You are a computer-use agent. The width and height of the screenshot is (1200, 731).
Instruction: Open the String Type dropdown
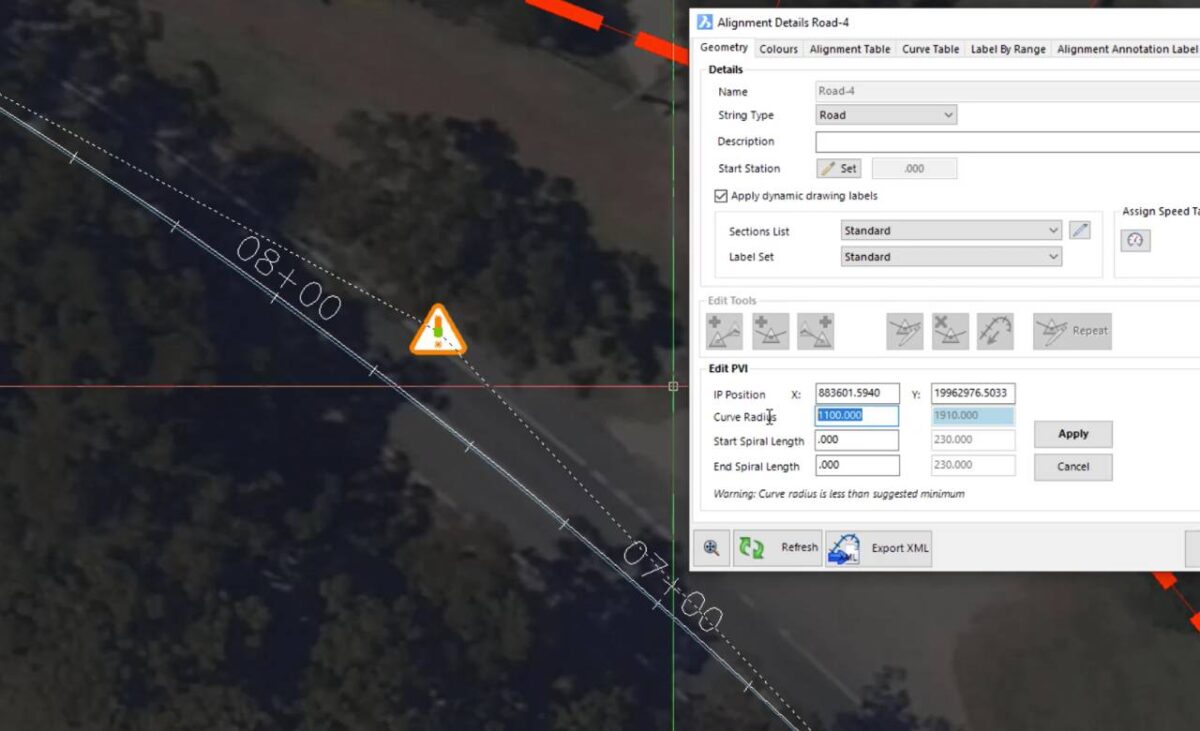[x=948, y=115]
